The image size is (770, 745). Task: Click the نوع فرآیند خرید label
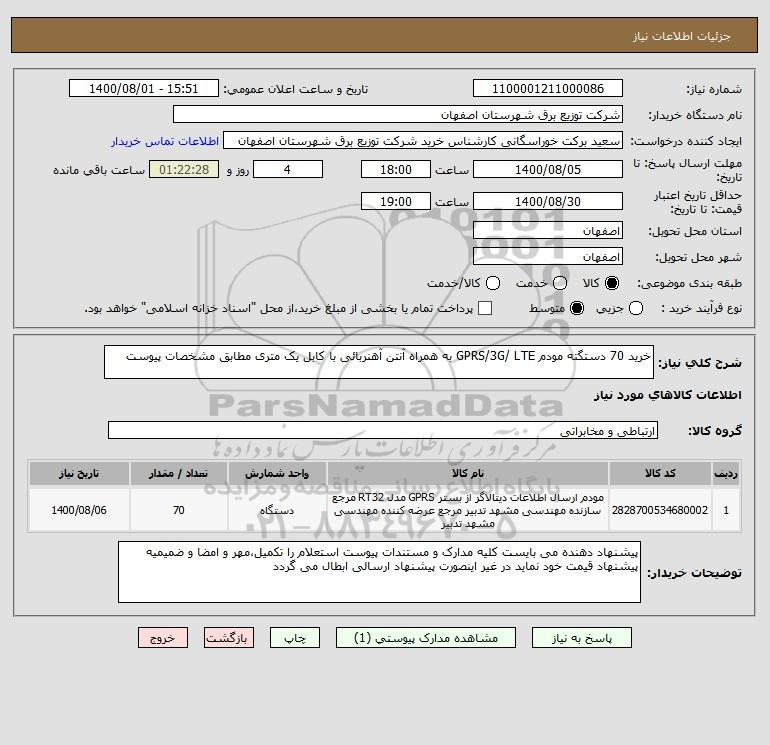click(x=701, y=308)
